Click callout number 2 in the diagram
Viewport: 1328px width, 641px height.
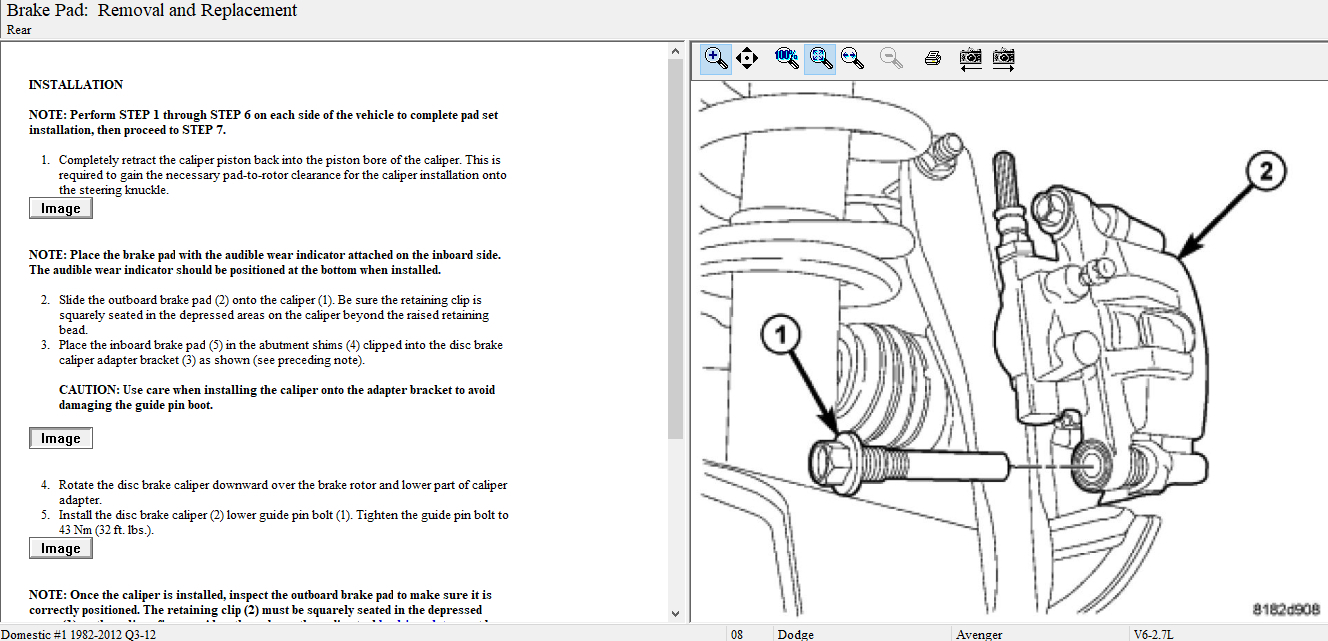tap(1264, 173)
